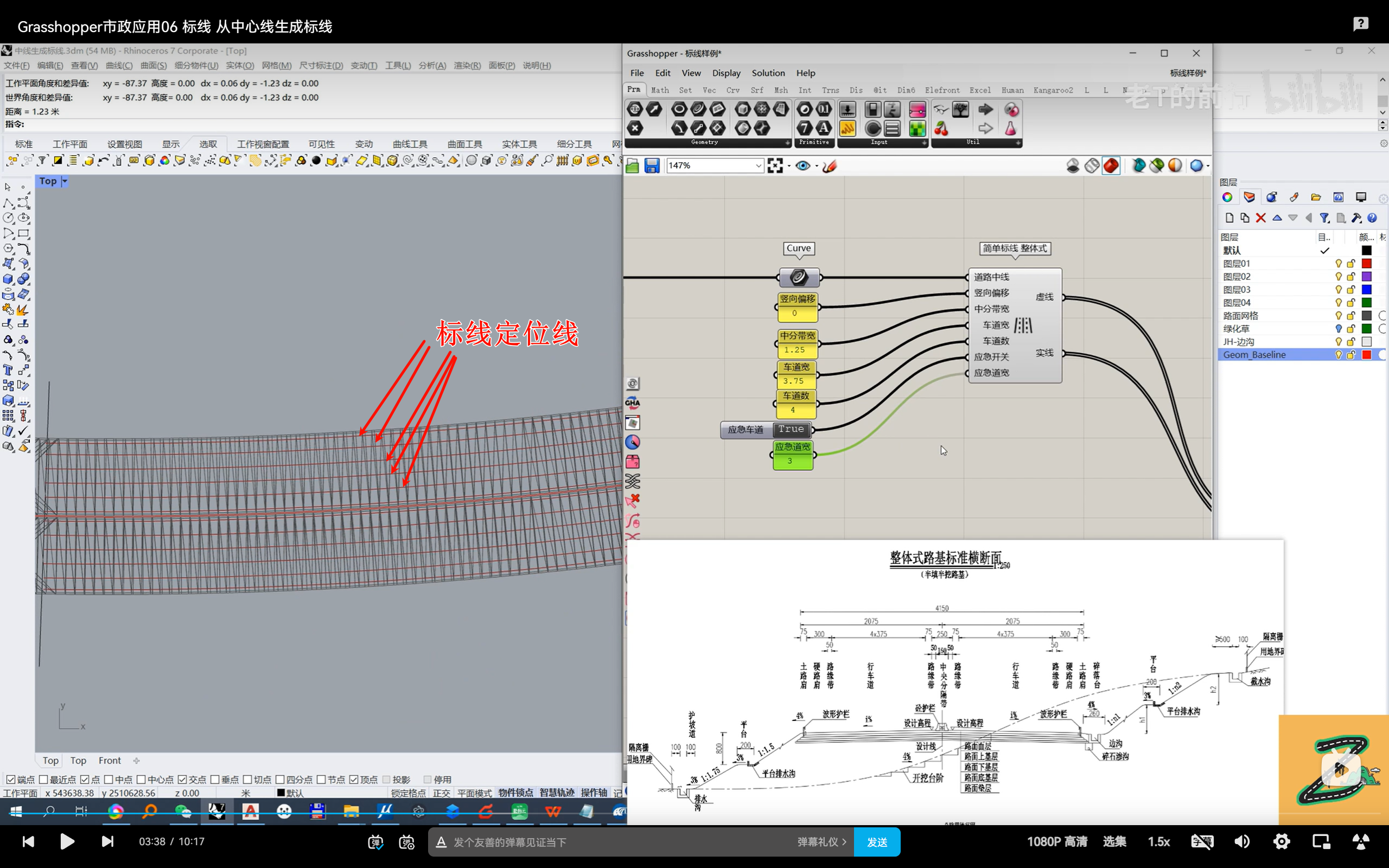This screenshot has height=868, width=1389.
Task: Save the Grasshopper document
Action: (x=652, y=166)
